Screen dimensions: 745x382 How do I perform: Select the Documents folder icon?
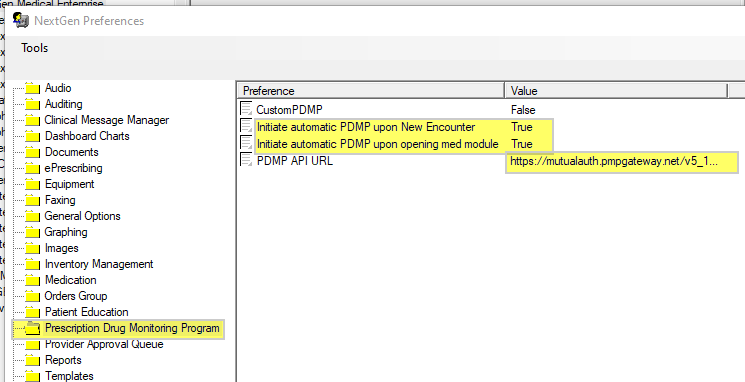click(x=32, y=152)
